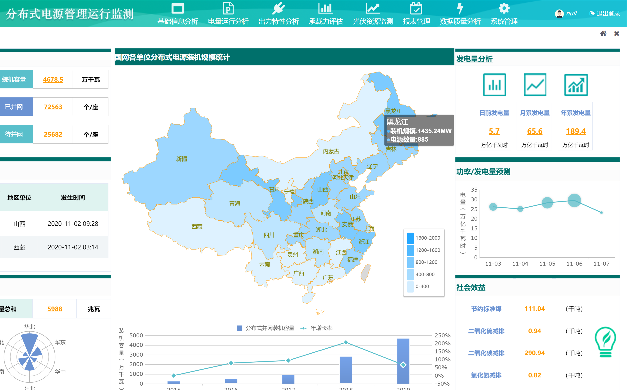Open the 189.4 yearly generation link

pos(576,131)
